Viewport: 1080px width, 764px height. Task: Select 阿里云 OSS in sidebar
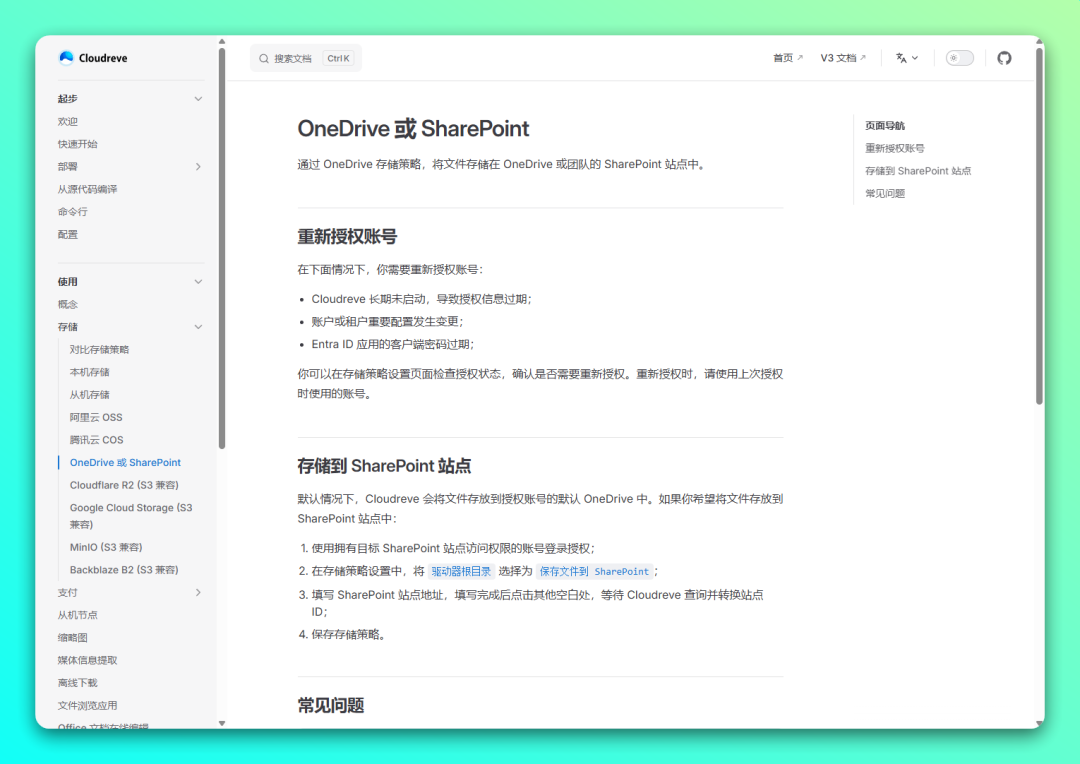tap(96, 417)
